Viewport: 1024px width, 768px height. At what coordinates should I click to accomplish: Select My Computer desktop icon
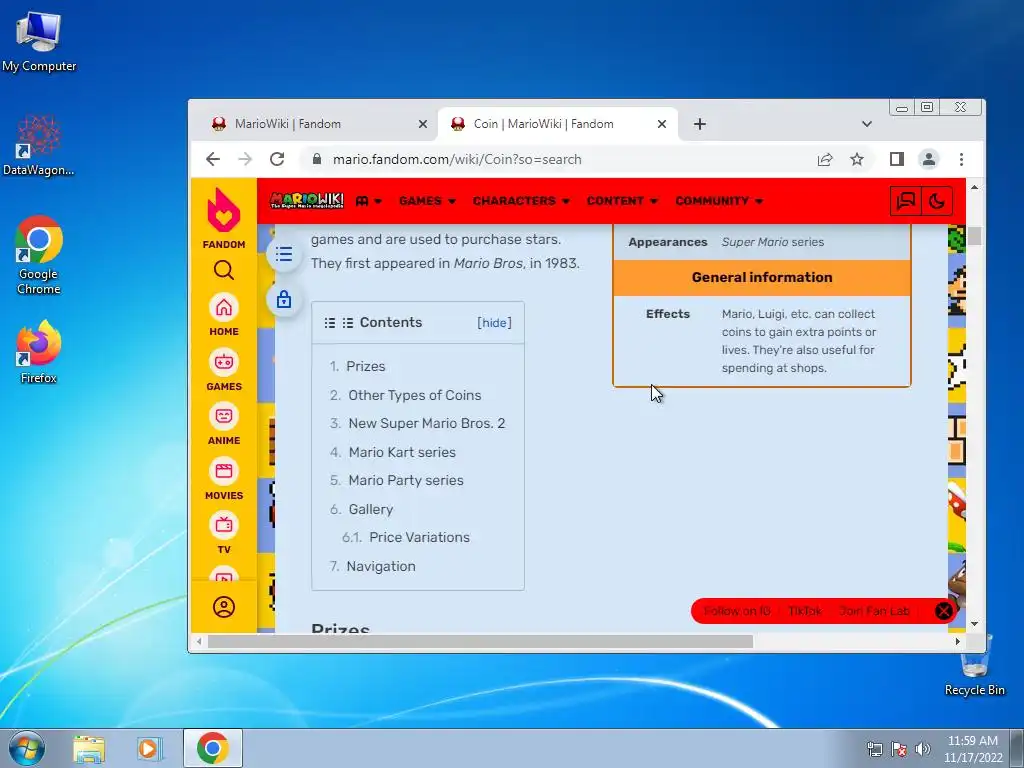click(39, 42)
